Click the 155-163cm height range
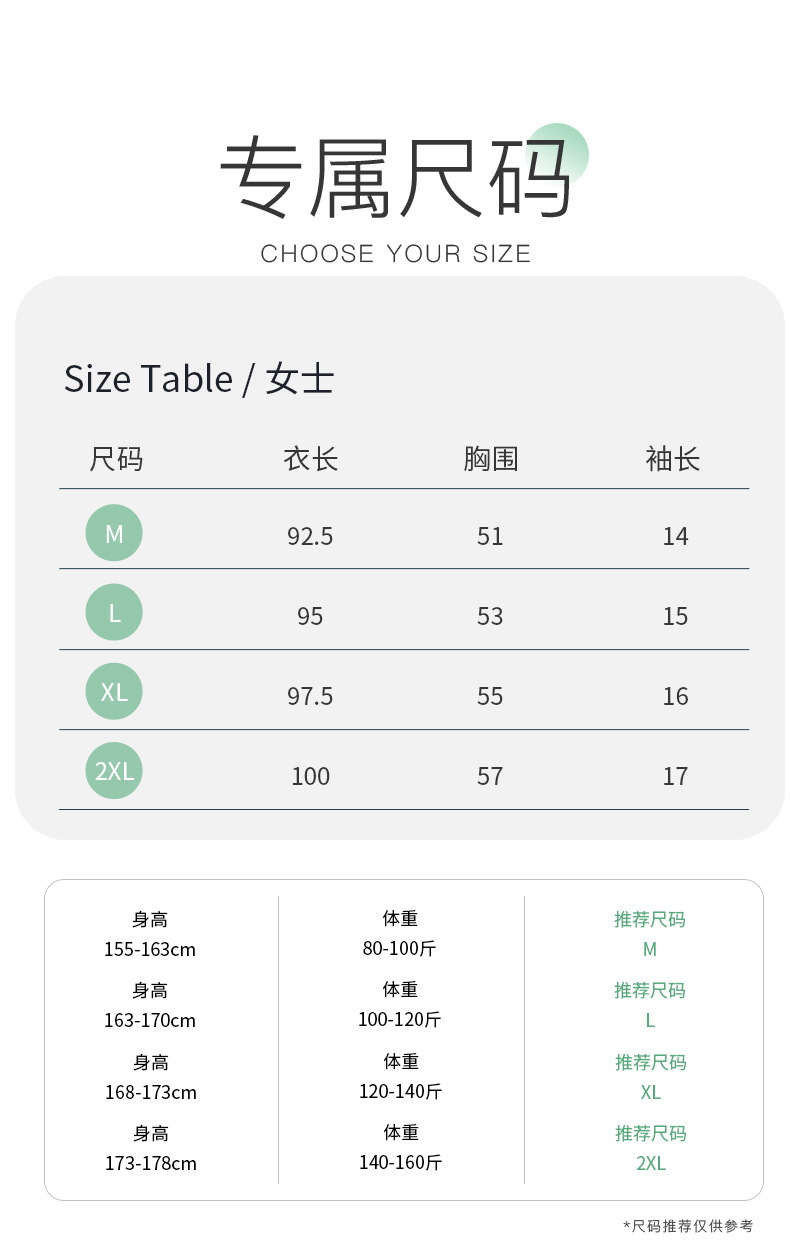 (x=150, y=949)
